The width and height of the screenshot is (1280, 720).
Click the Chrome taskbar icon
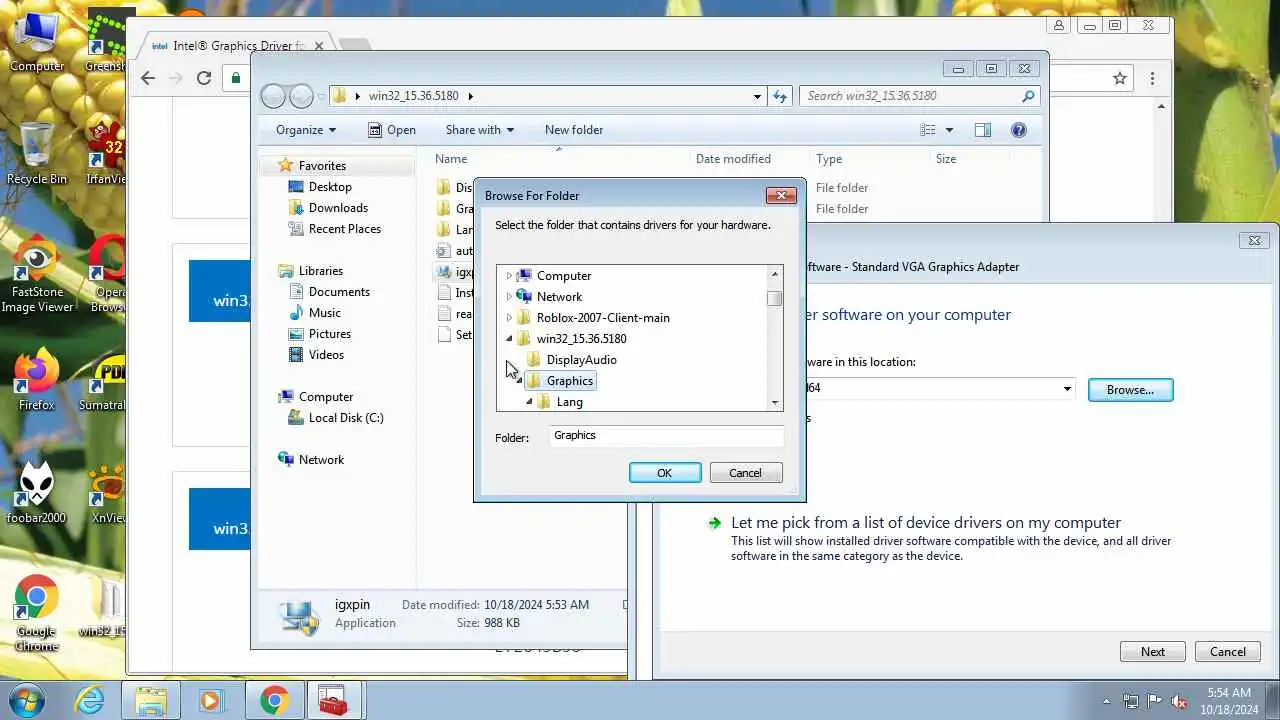(274, 699)
